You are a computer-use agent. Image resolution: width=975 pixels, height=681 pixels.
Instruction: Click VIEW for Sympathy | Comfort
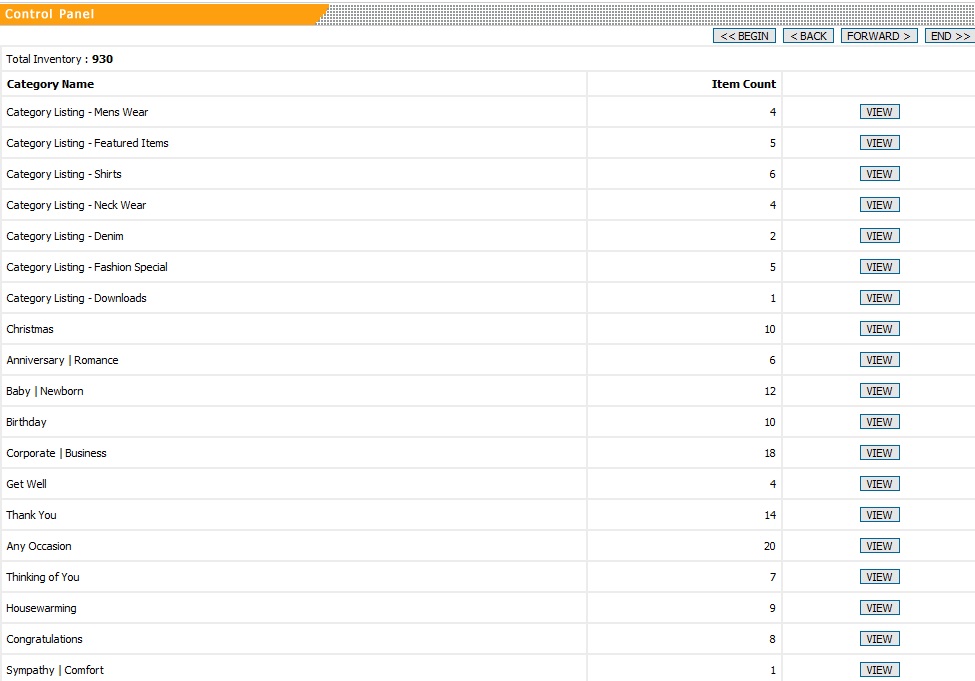coord(879,670)
